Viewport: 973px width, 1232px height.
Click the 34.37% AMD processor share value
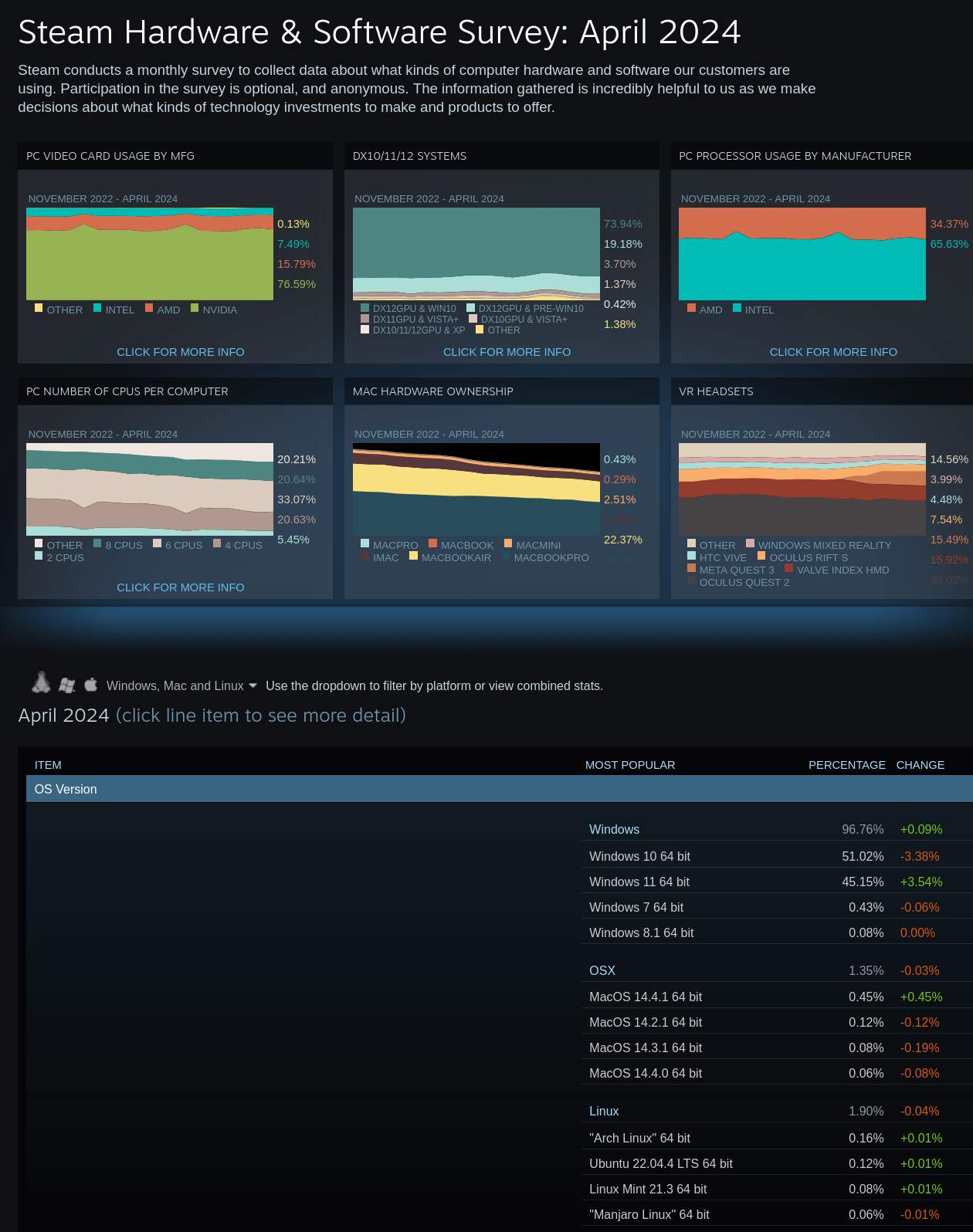coord(949,224)
